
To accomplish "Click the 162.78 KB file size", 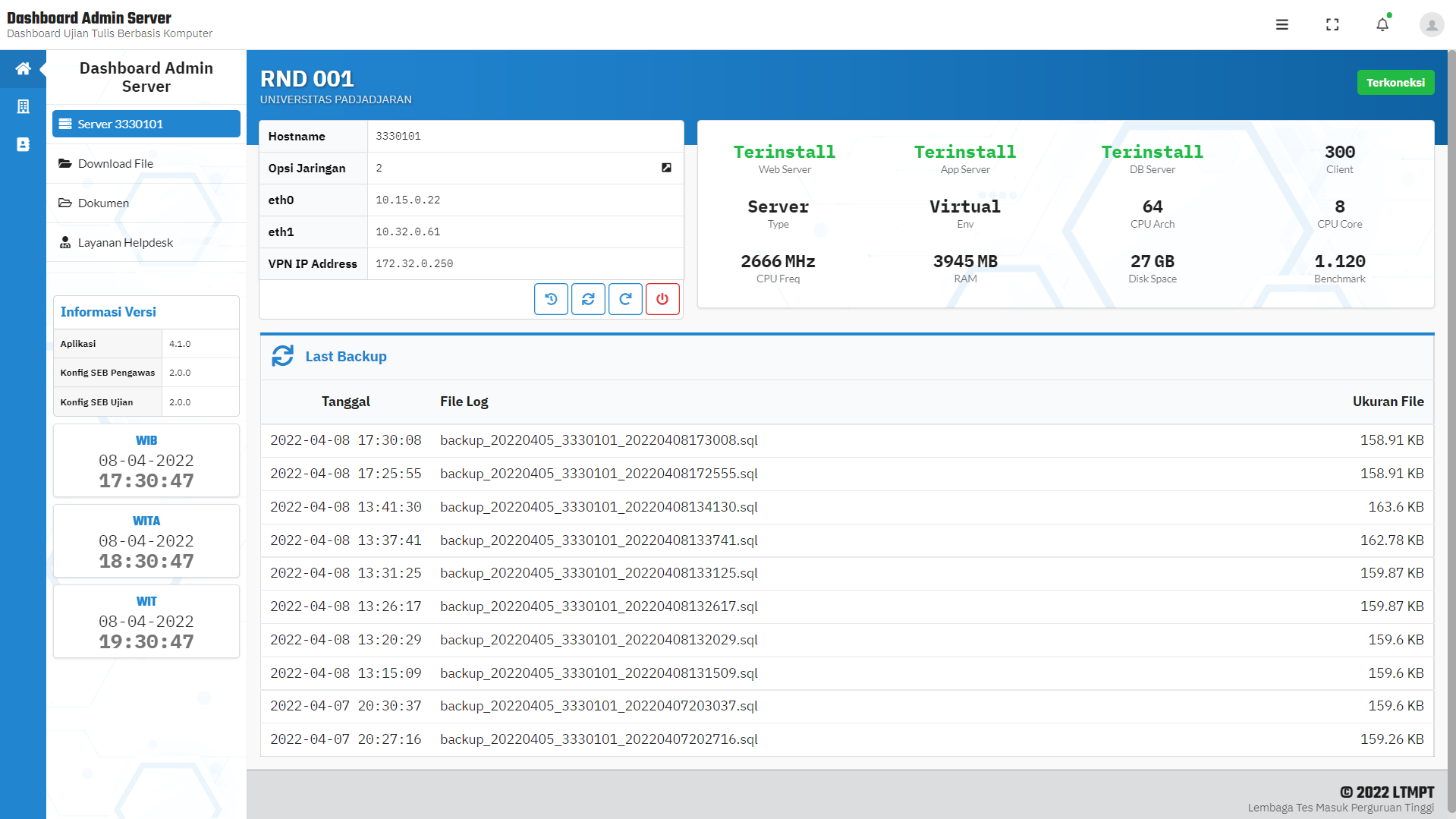I will 1392,540.
